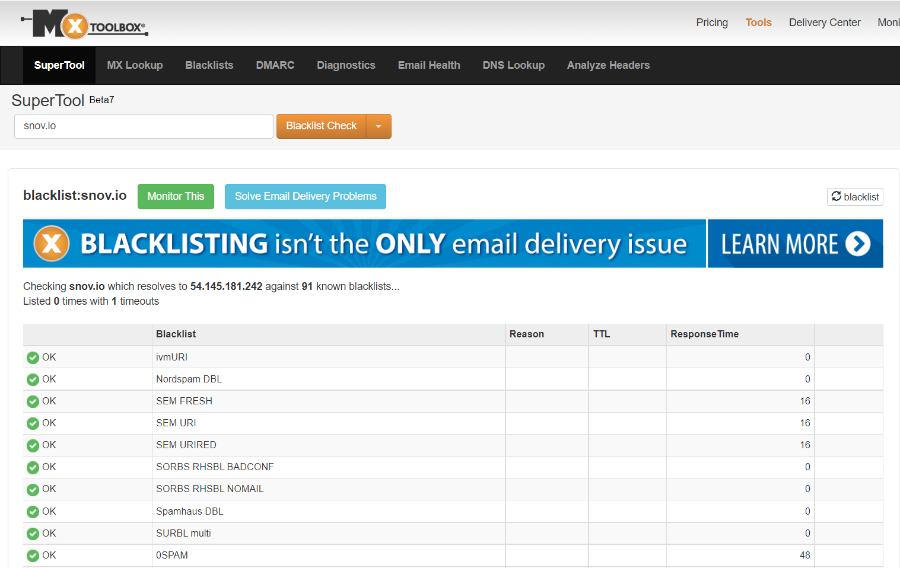The image size is (900, 568).
Task: Open the Blacklists tab
Action: [x=209, y=65]
